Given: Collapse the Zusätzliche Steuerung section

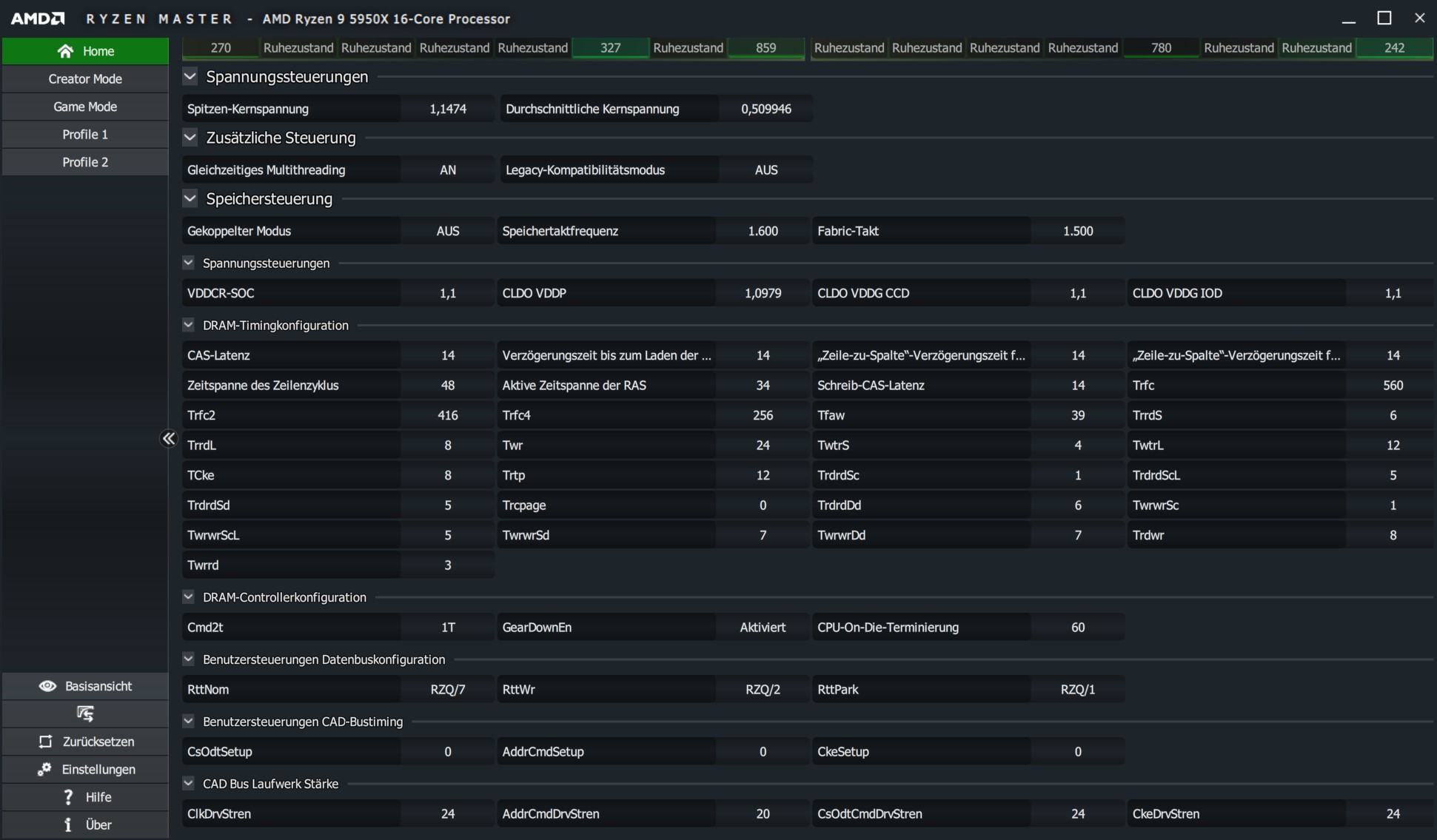Looking at the screenshot, I should click(x=190, y=137).
